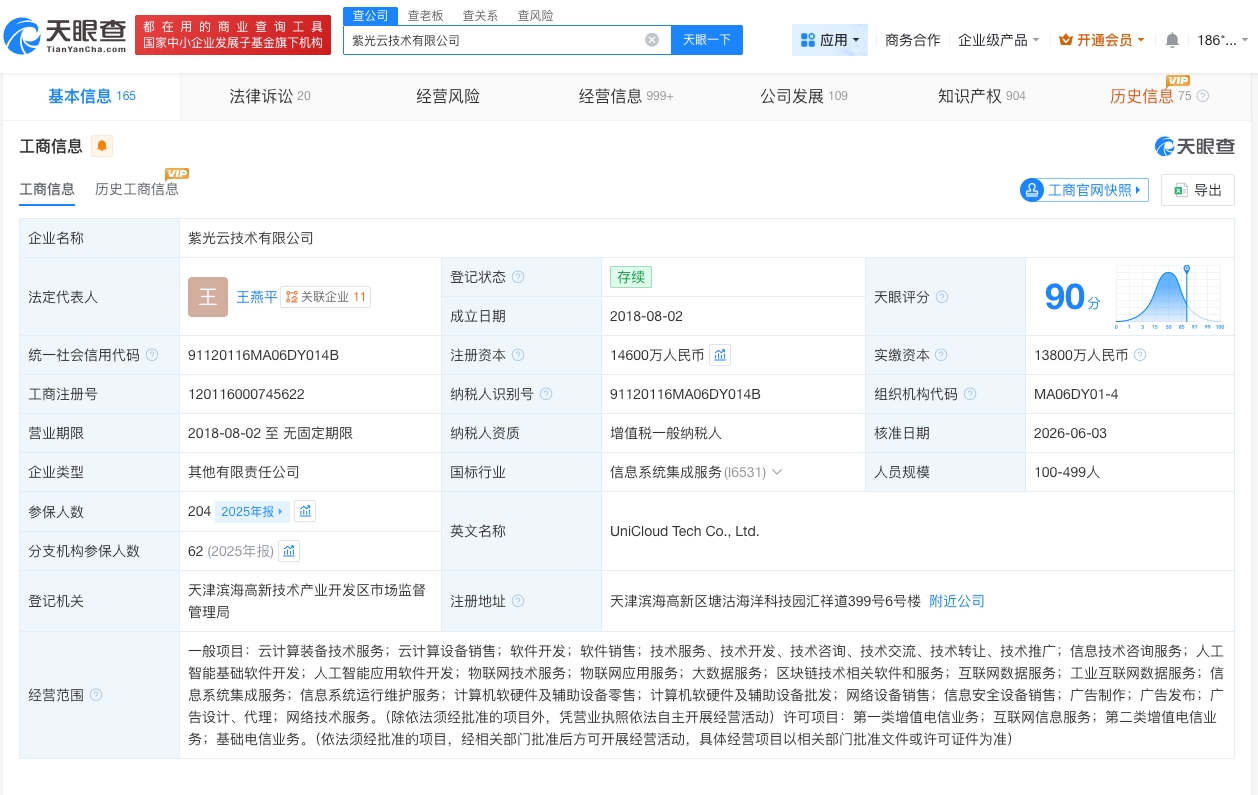This screenshot has width=1258, height=795.
Task: Open the 历史信息 VIP tab
Action: [1142, 96]
